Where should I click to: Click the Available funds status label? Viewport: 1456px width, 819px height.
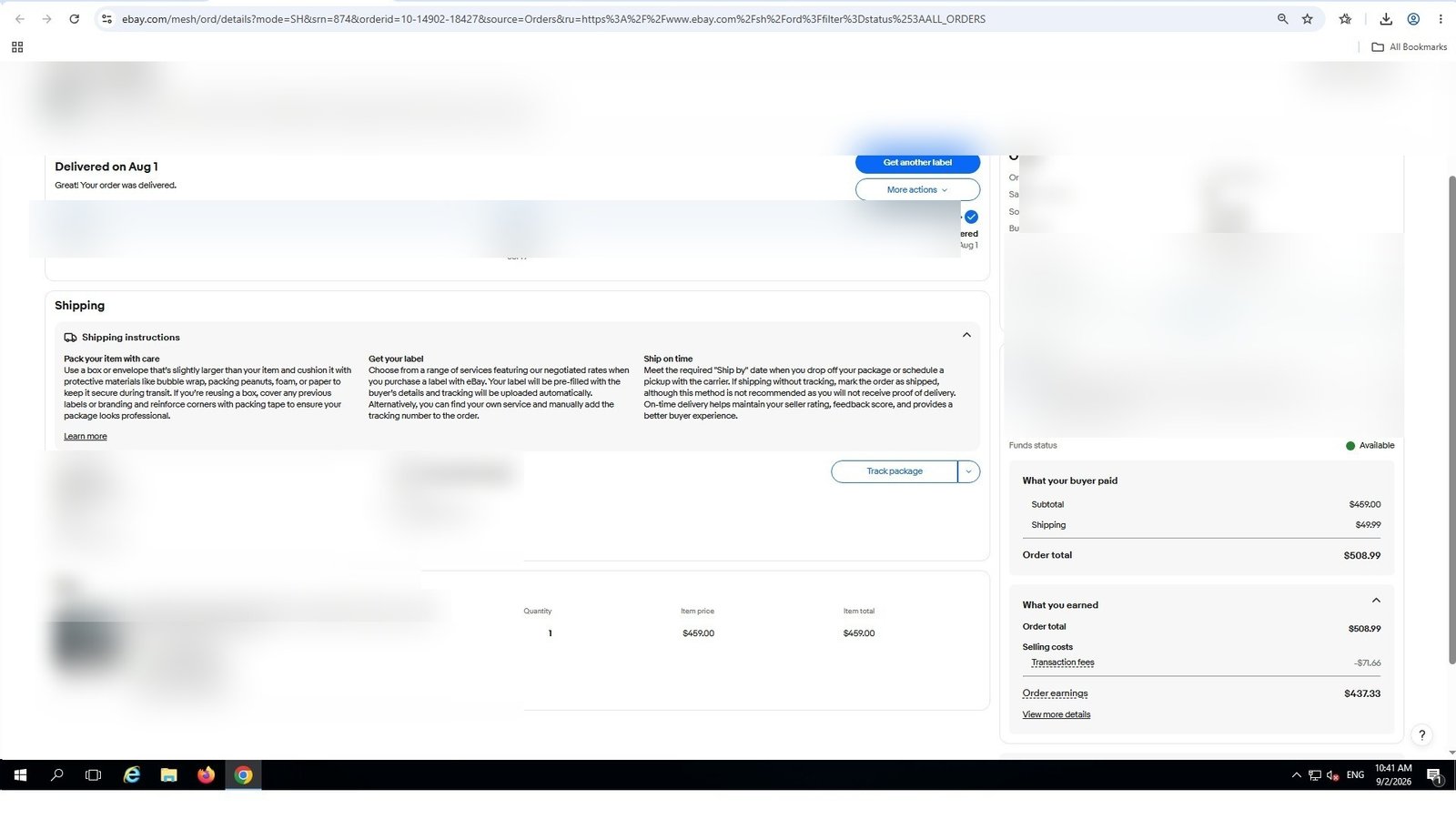1376,446
